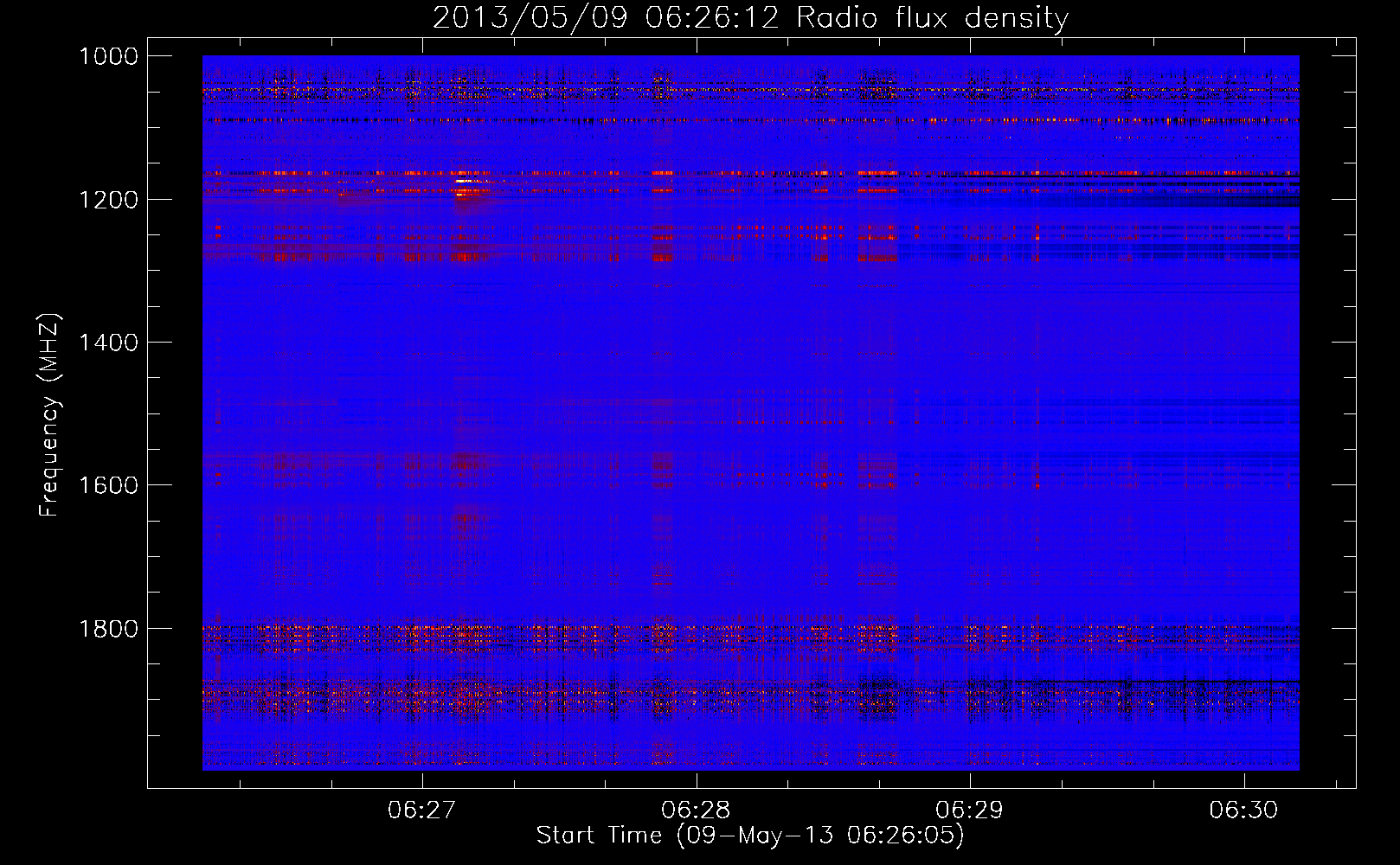
Task: Click the 06:27 time tick label
Action: (x=421, y=810)
